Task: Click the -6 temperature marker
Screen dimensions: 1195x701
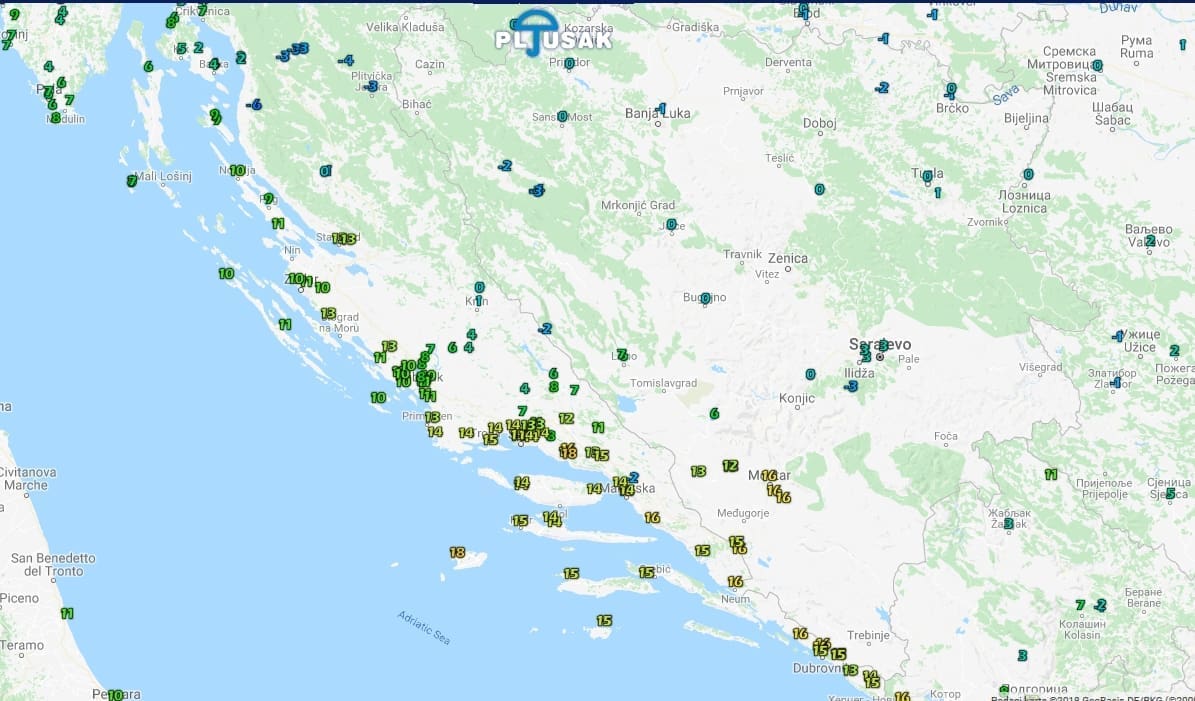Action: pos(255,104)
